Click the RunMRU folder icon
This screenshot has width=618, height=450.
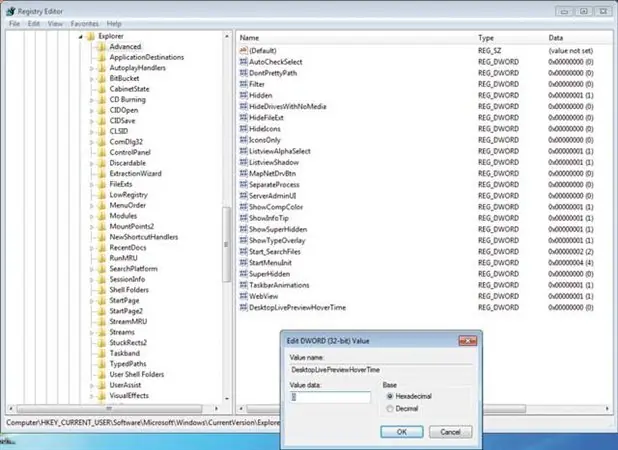point(102,258)
